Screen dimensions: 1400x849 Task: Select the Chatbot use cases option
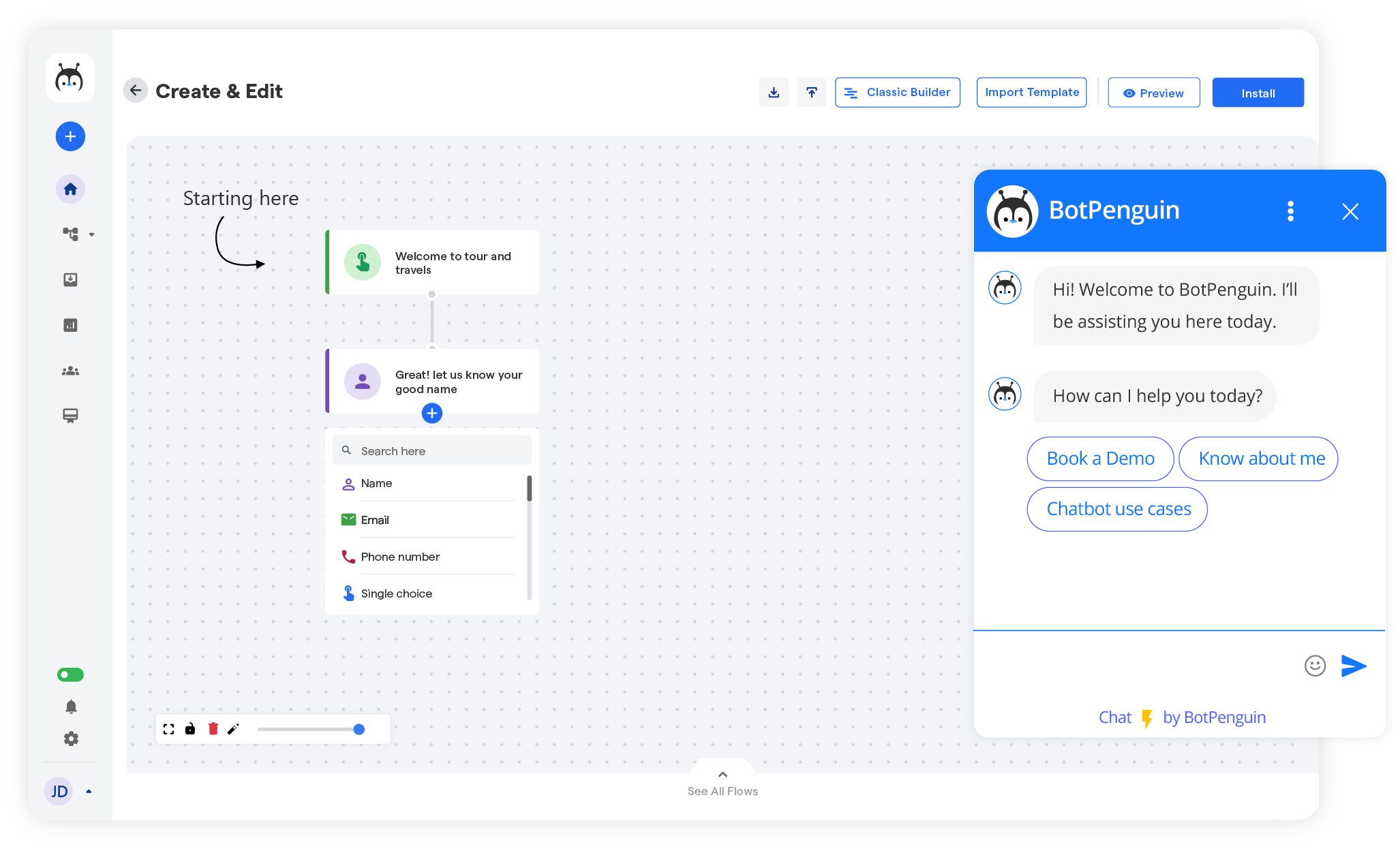(1118, 508)
